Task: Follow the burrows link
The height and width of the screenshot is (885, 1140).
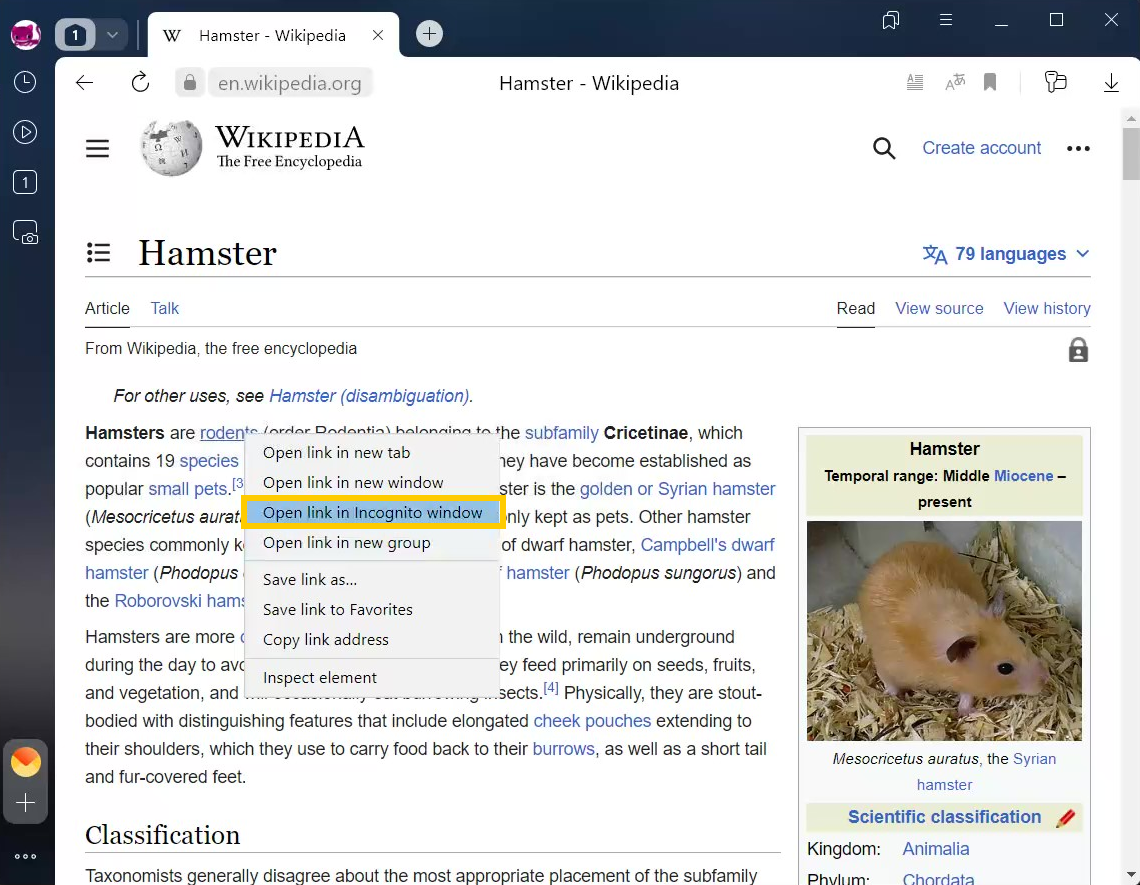Action: point(563,749)
